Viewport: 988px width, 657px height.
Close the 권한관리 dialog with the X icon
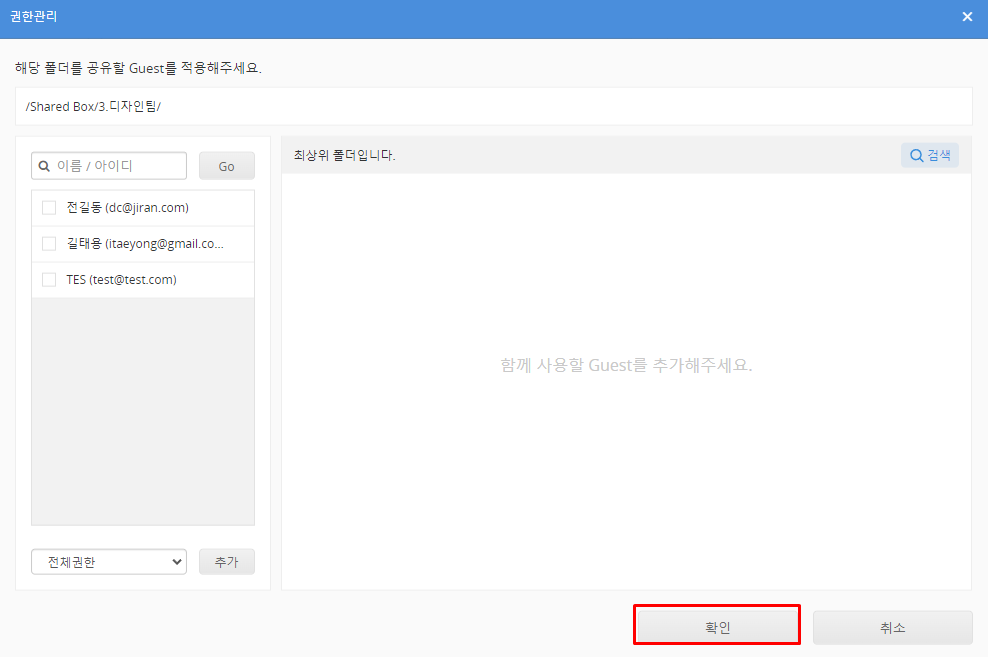coord(966,17)
